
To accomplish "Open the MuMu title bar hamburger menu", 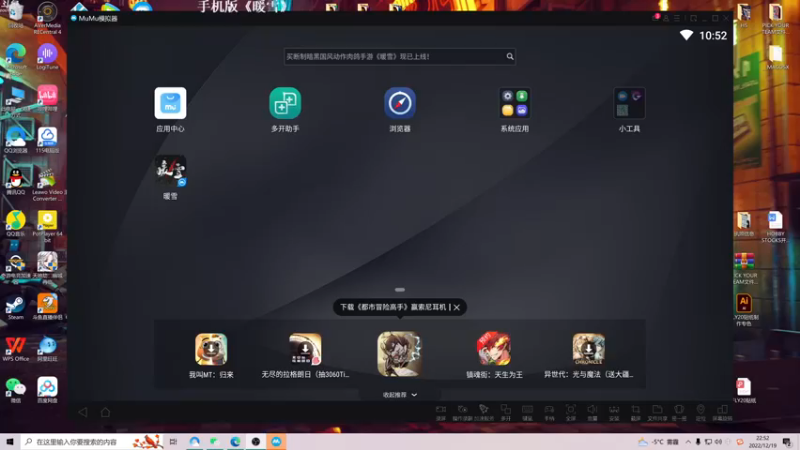I will pyautogui.click(x=677, y=18).
